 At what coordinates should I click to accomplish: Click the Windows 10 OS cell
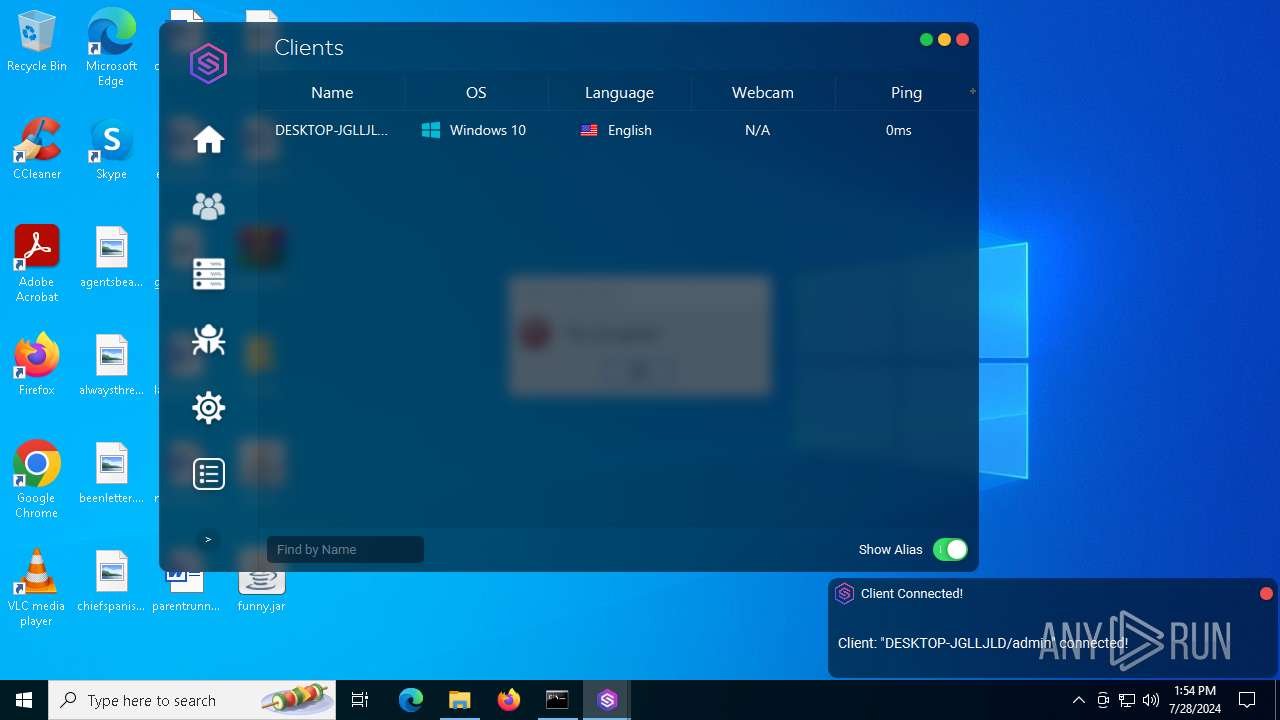tap(474, 130)
